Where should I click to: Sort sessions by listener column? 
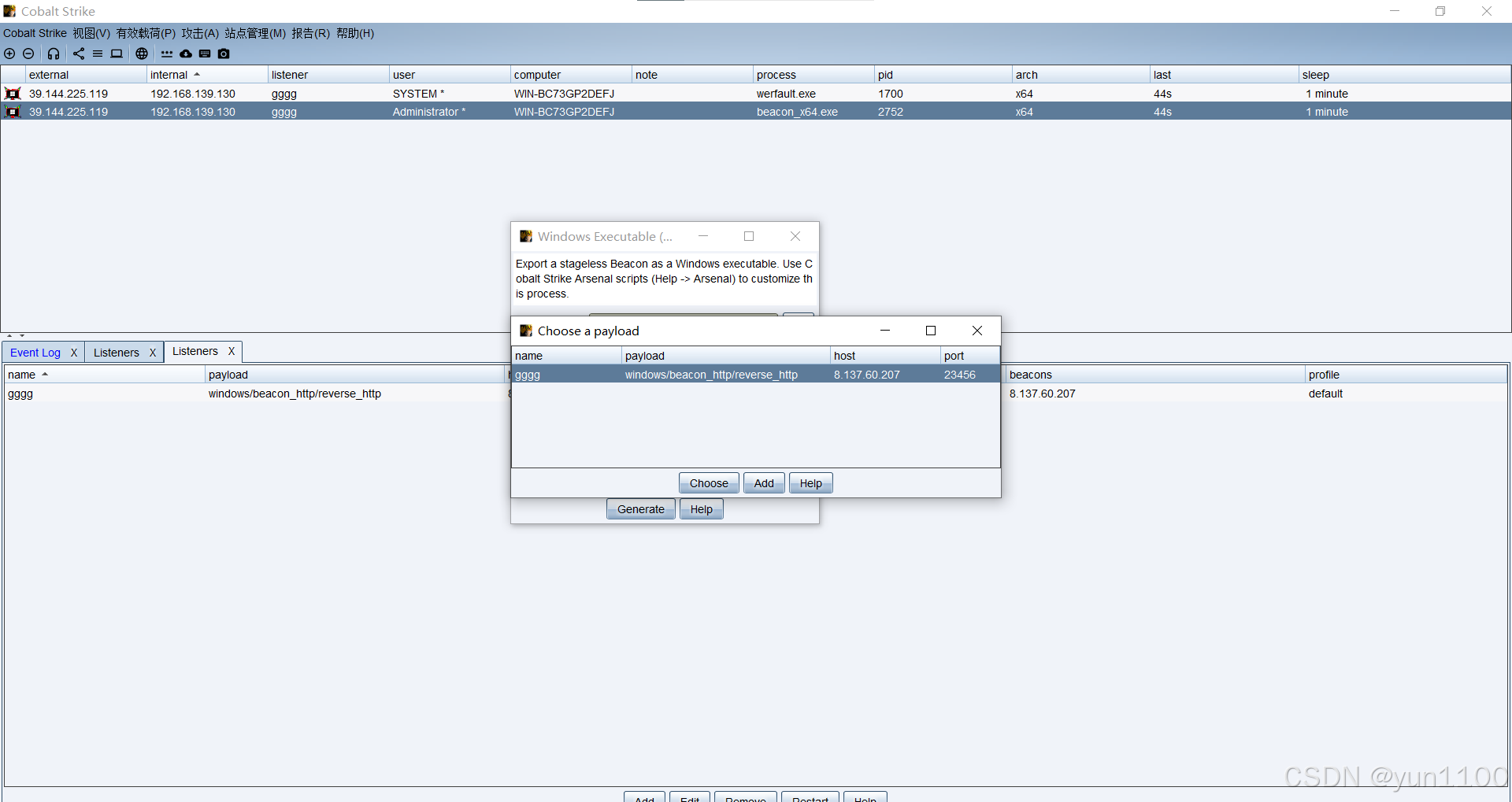pyautogui.click(x=328, y=75)
